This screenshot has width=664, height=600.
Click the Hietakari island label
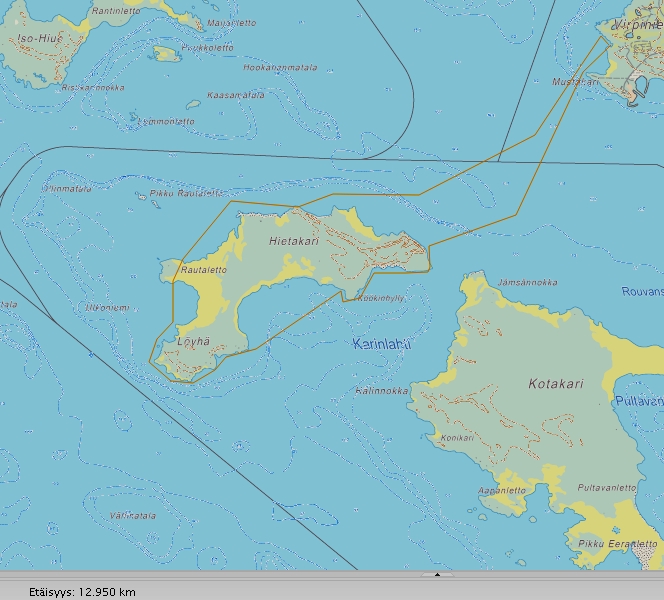tap(294, 241)
